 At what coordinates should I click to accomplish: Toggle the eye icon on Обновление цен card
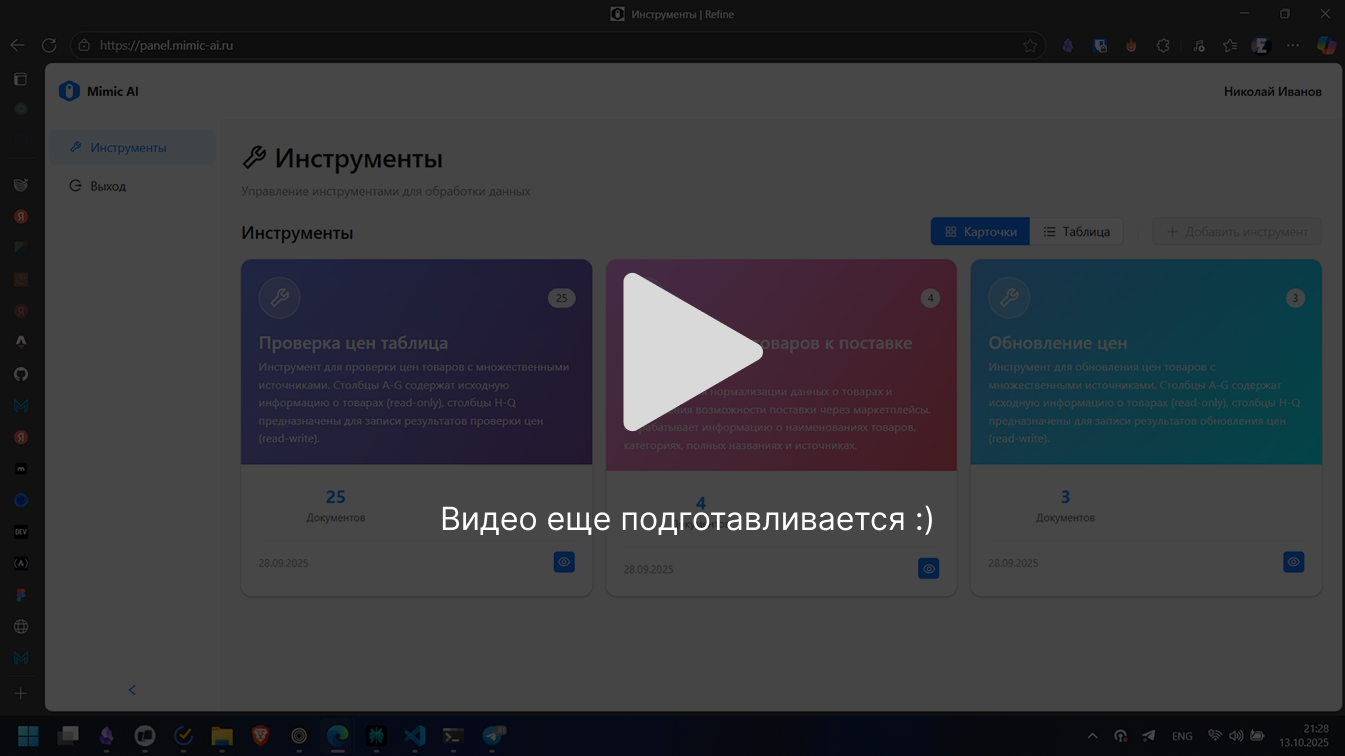coord(1293,562)
